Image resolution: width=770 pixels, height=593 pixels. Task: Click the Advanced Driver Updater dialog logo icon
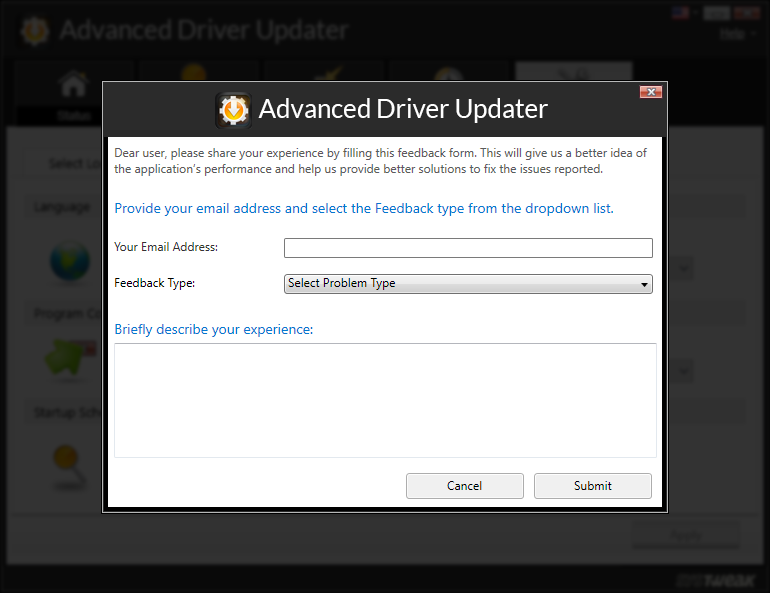pyautogui.click(x=233, y=110)
